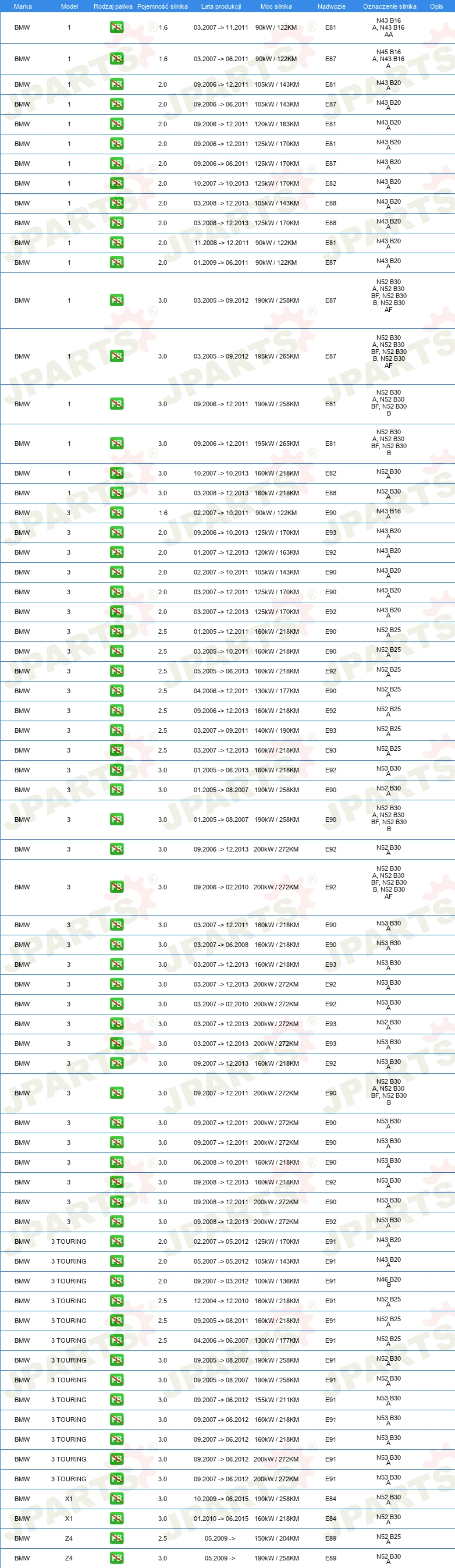Select the '150kW / 204KM' power cell
Screen dimensions: 455x1568
pyautogui.click(x=277, y=1538)
